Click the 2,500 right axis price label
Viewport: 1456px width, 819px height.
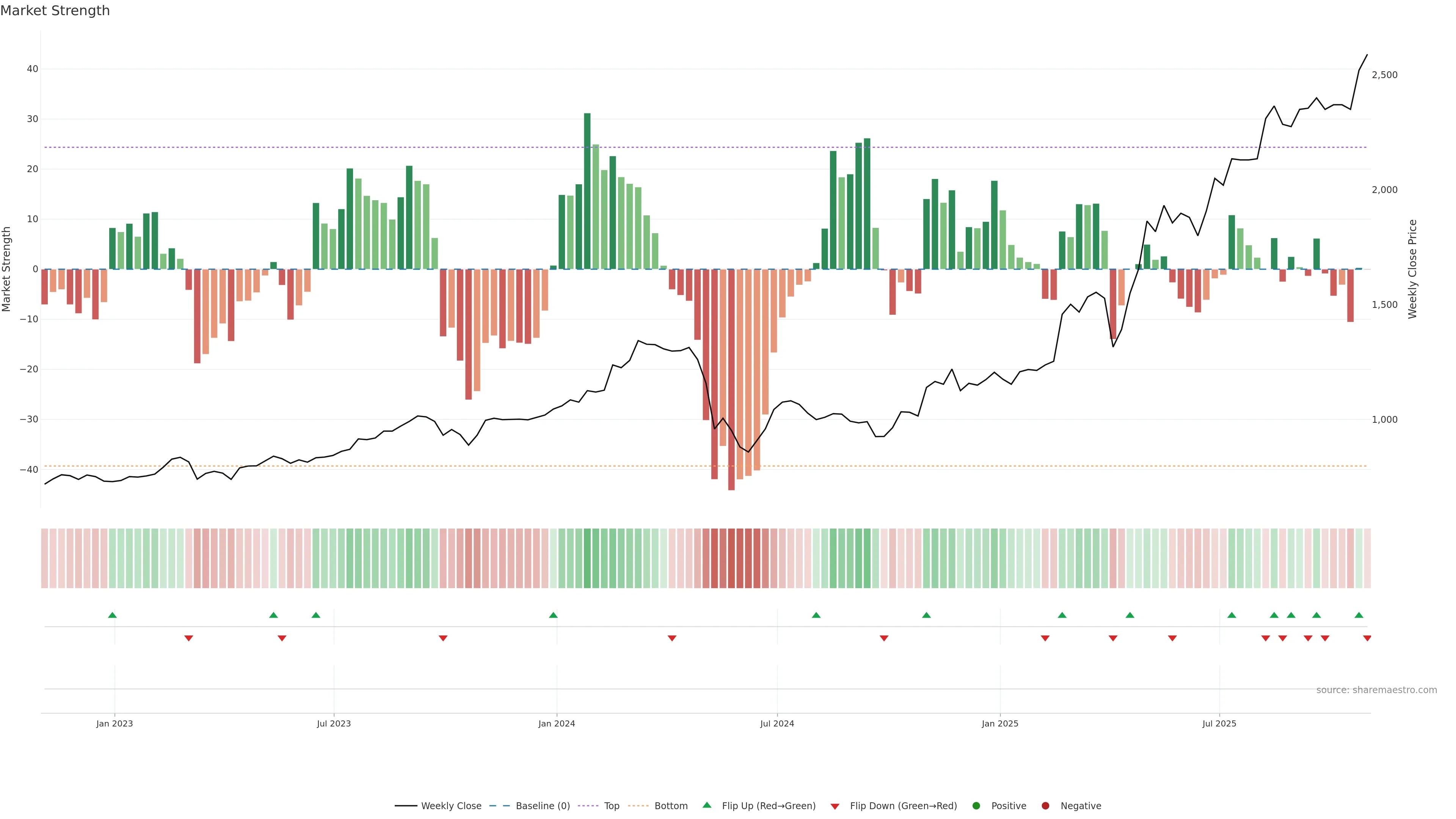(1384, 75)
